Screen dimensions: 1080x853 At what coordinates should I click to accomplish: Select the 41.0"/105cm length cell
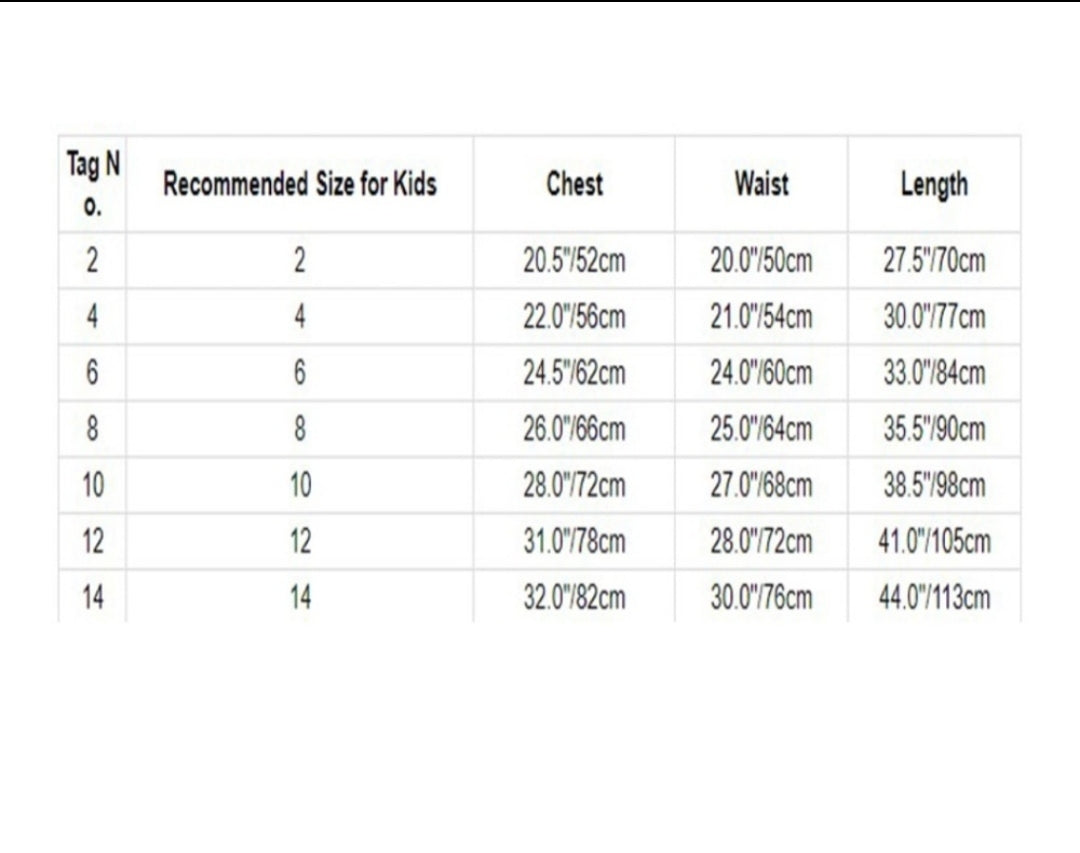coord(934,542)
